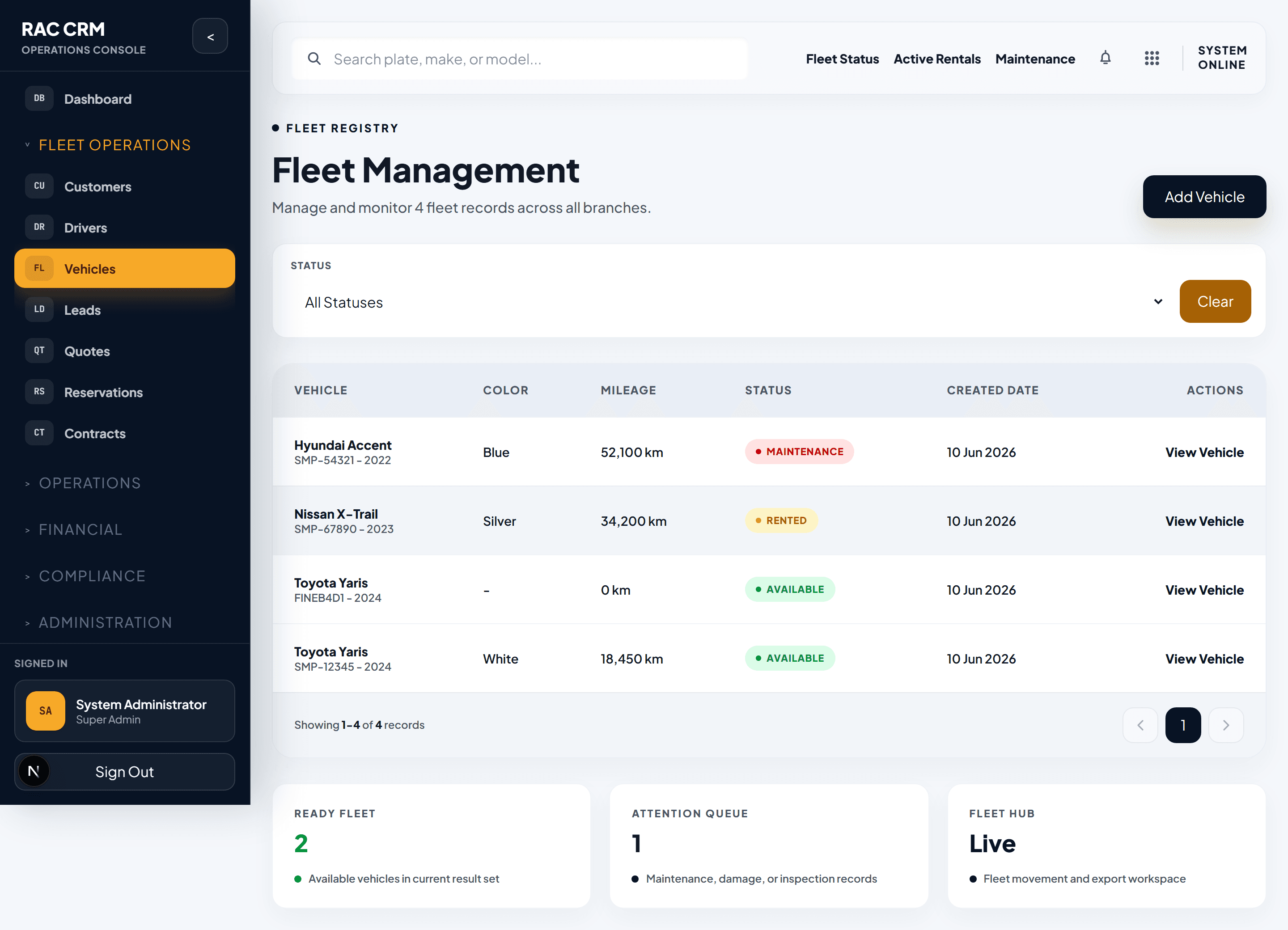Screen dimensions: 1288x930
Task: Click the DR Drivers badge icon
Action: (x=39, y=227)
